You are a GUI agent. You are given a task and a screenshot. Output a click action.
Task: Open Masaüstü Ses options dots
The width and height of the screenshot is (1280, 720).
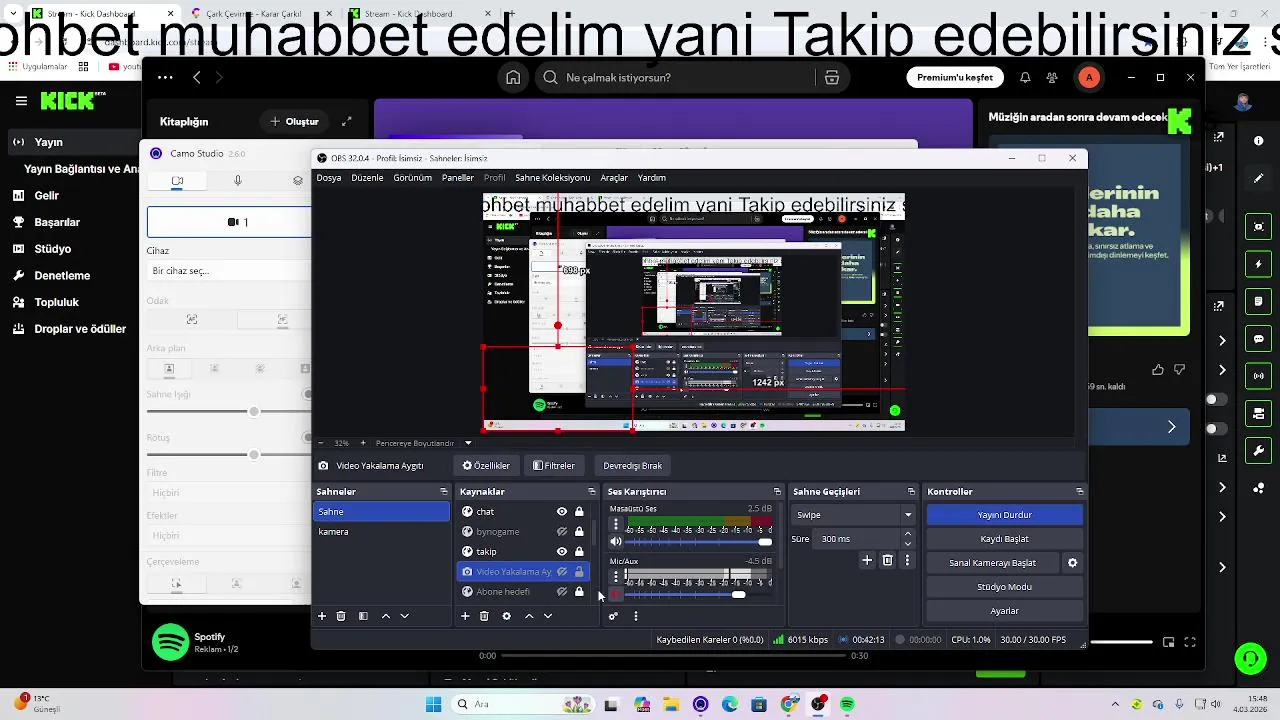click(x=616, y=524)
